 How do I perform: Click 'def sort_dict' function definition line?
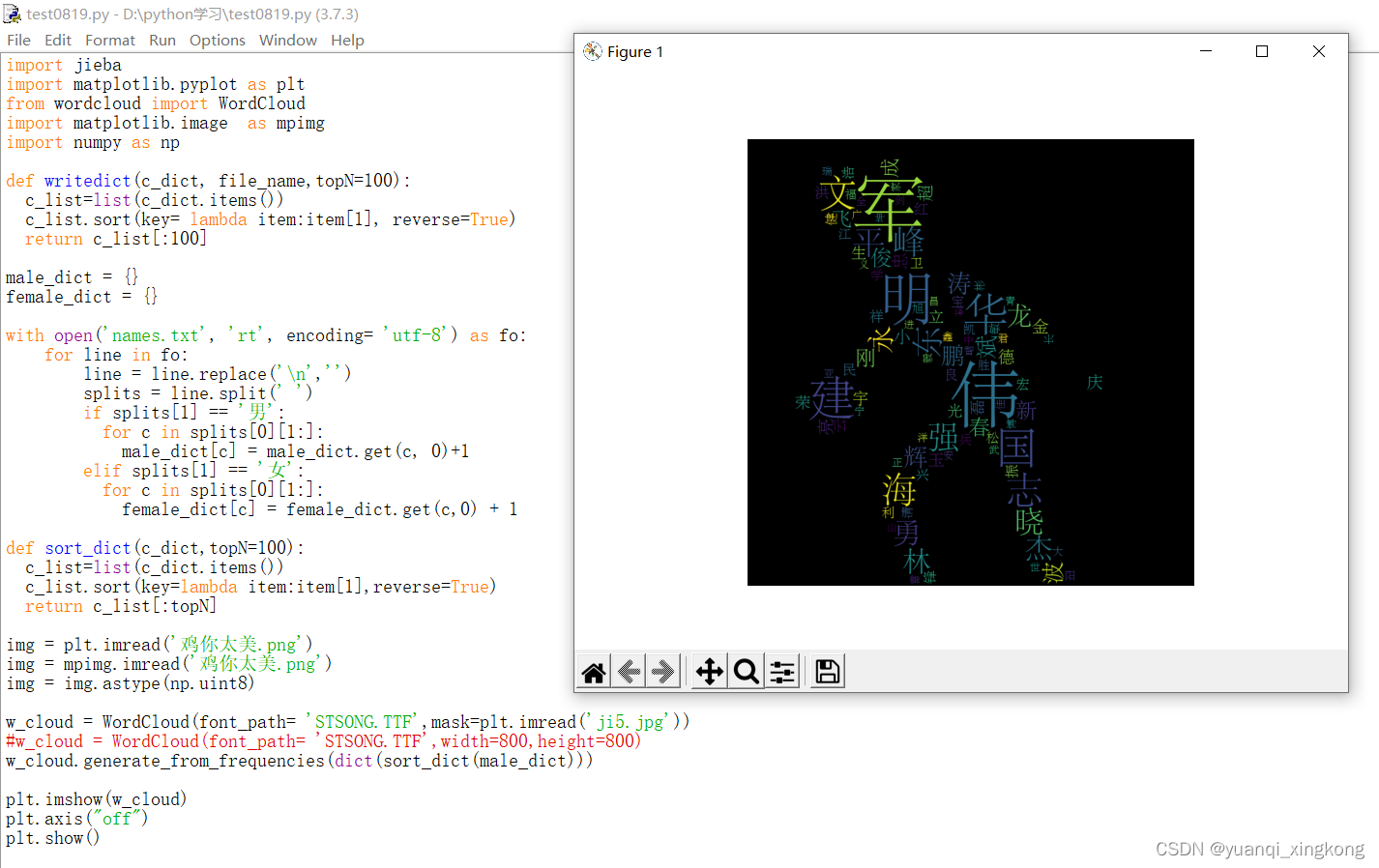(x=155, y=548)
